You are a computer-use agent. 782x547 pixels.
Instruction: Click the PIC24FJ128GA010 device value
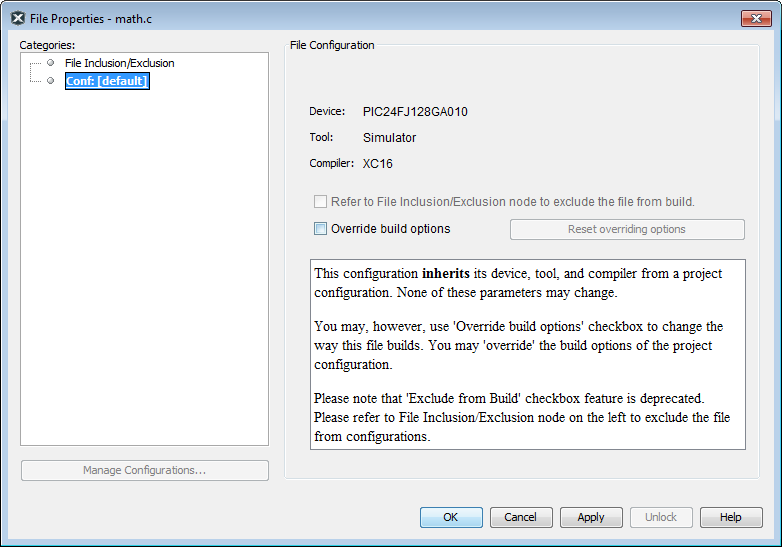(415, 112)
